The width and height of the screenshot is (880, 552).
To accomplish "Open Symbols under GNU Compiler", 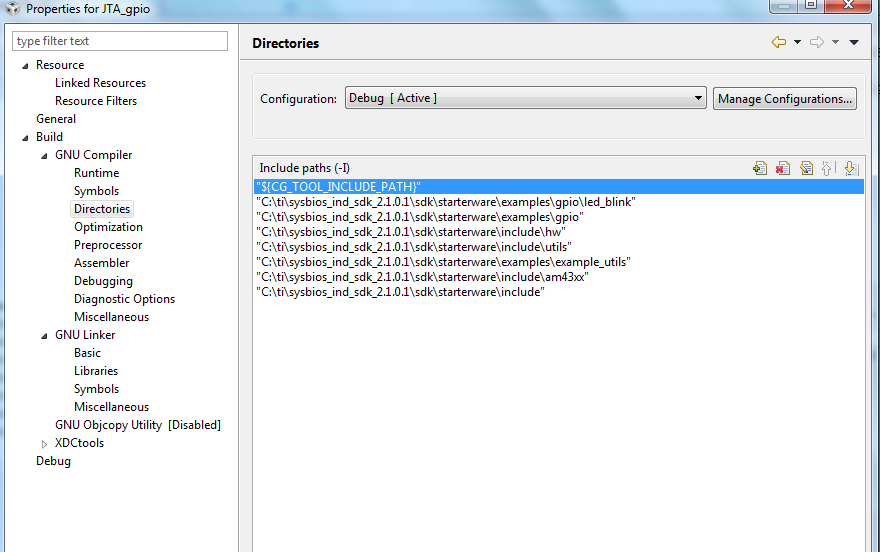I will [97, 191].
